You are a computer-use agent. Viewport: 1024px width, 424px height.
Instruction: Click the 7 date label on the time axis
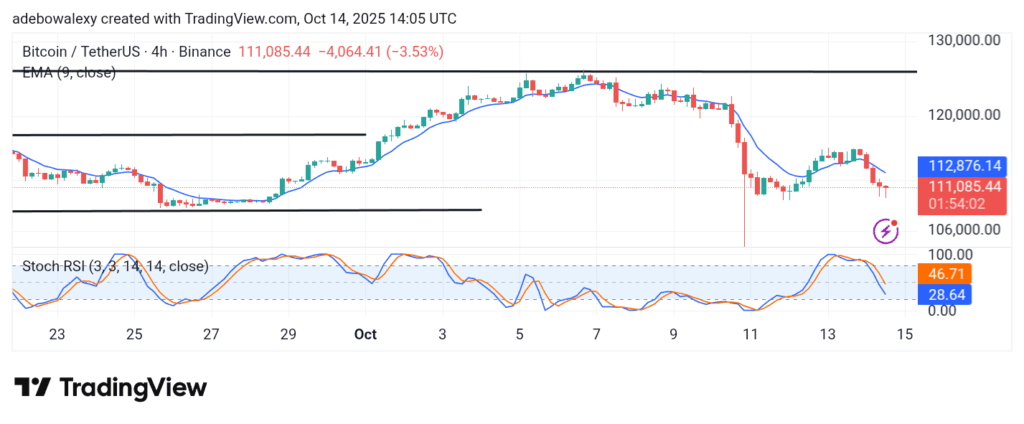(596, 334)
